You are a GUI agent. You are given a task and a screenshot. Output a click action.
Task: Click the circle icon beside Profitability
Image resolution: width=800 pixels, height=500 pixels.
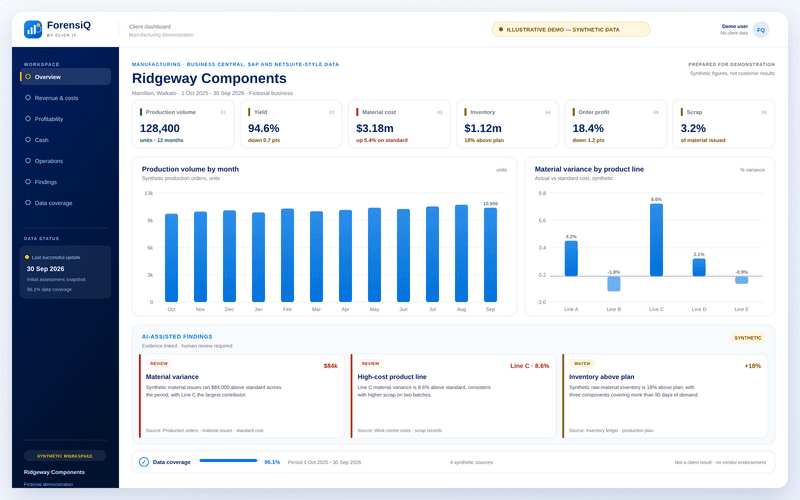[28, 118]
